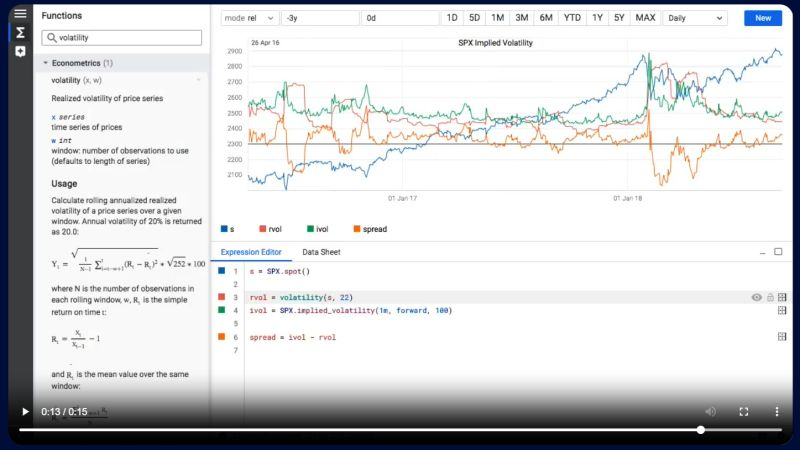Click the blue New button
This screenshot has height=450, width=800.
763,18
